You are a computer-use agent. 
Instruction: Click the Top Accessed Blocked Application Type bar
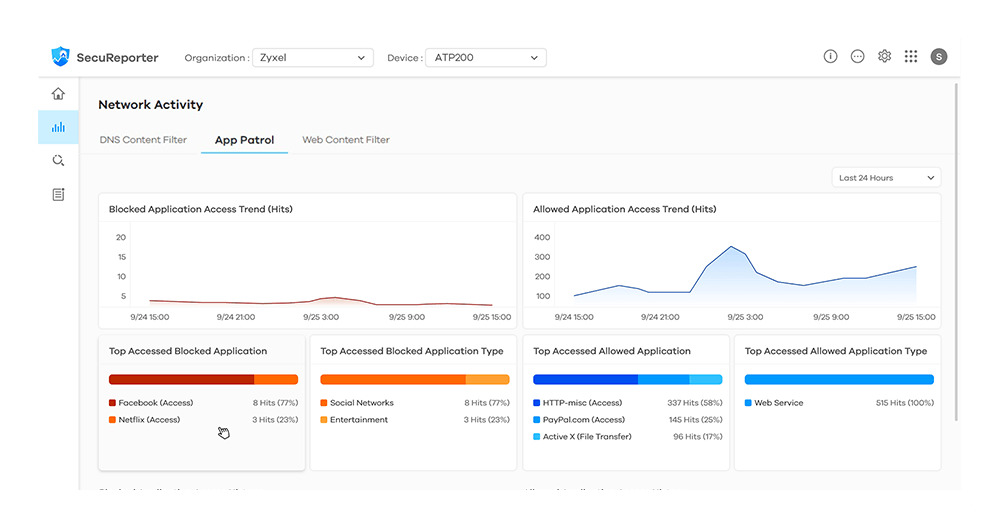(415, 379)
